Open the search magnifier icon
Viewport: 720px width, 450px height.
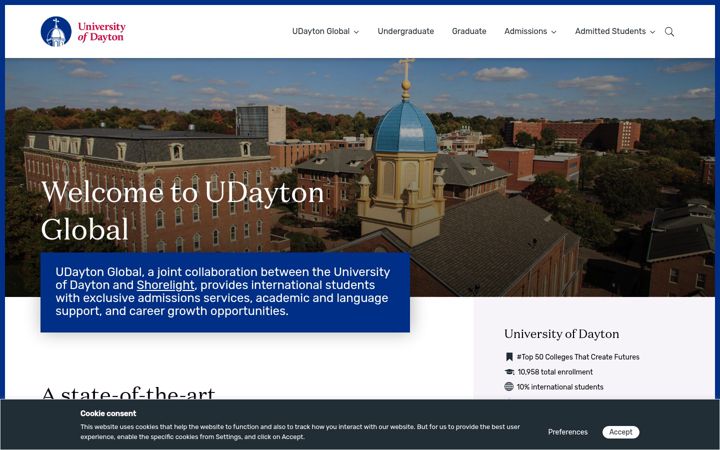click(669, 32)
